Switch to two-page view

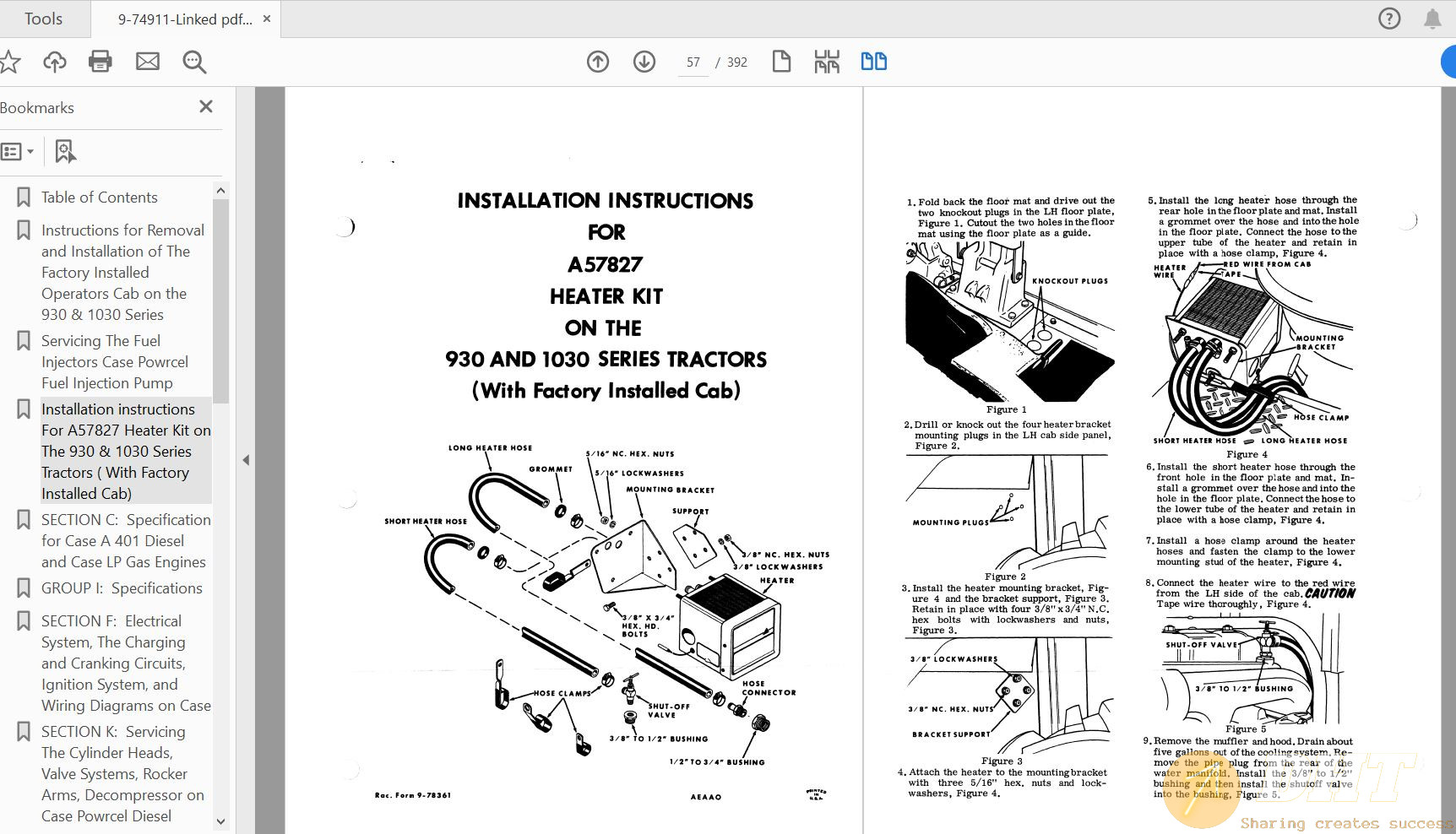click(873, 61)
